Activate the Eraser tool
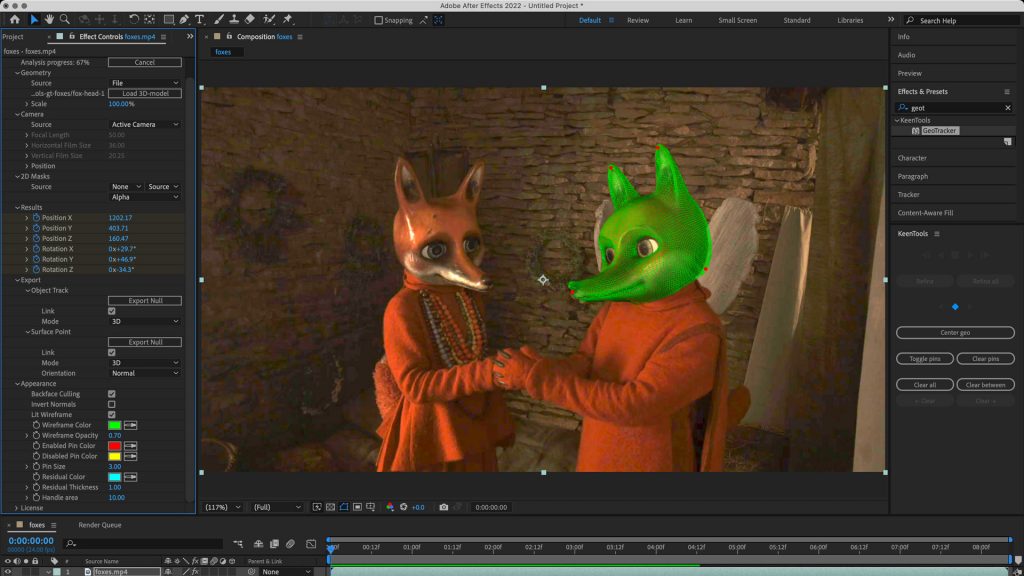This screenshot has width=1024, height=576. coord(250,19)
